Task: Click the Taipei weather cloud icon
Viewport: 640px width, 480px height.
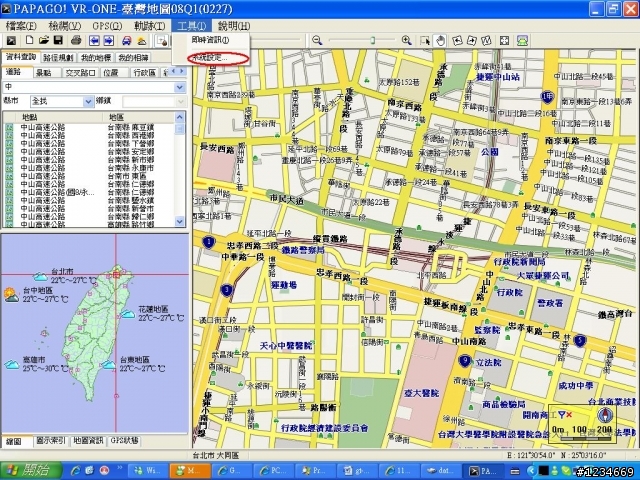Action: coord(40,277)
